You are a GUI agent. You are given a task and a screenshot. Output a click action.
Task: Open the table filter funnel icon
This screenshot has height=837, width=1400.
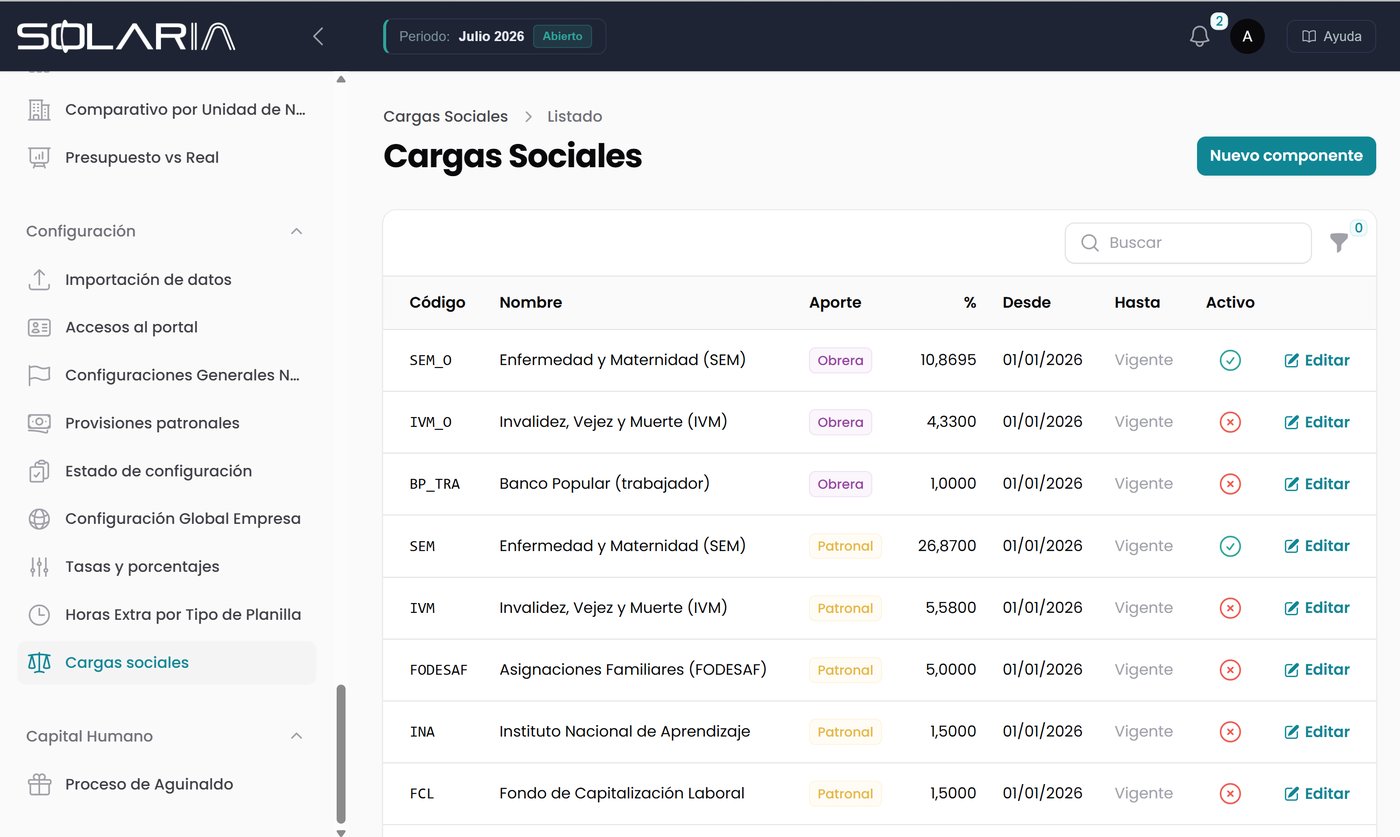[x=1339, y=242]
